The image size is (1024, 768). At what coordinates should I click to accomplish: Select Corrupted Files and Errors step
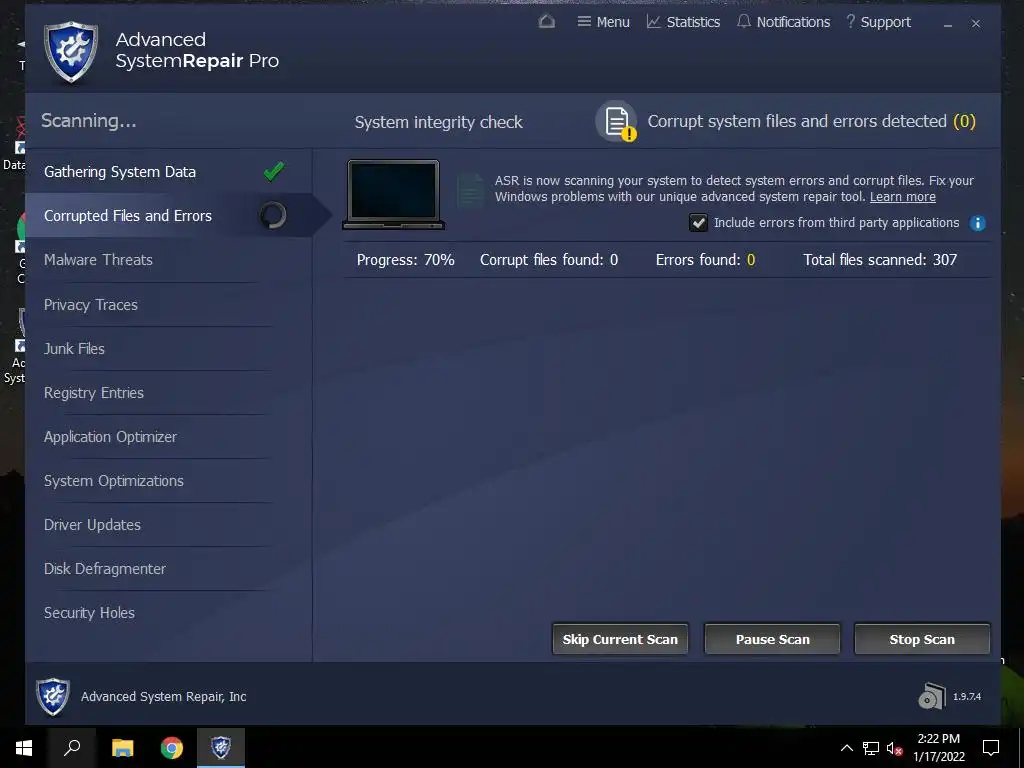point(168,216)
